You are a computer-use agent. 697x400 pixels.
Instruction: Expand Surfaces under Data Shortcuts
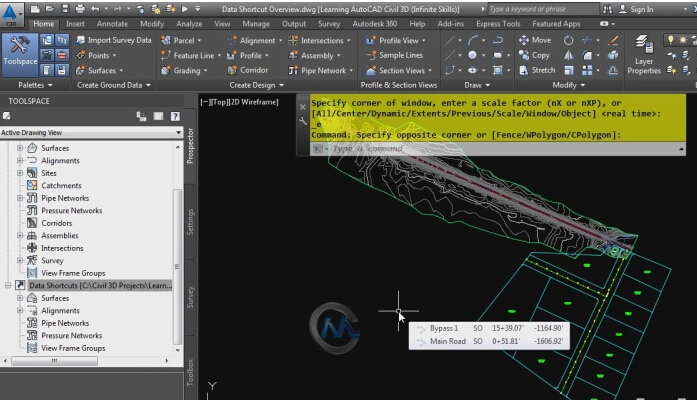pyautogui.click(x=20, y=298)
